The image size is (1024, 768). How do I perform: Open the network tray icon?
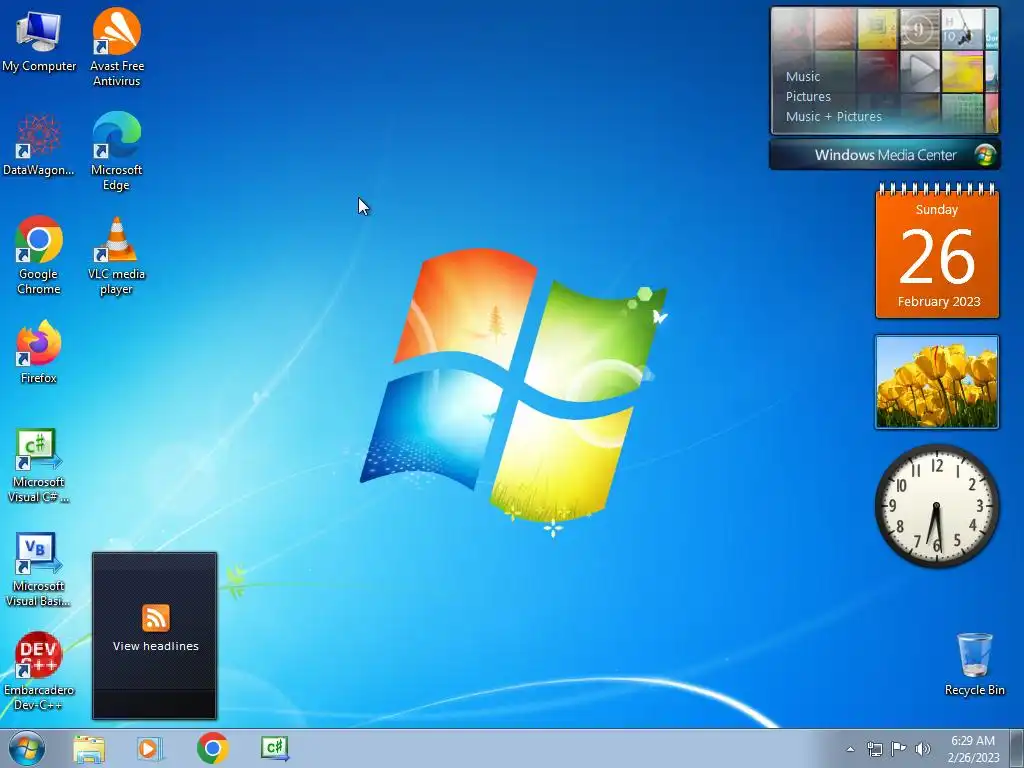pyautogui.click(x=874, y=749)
